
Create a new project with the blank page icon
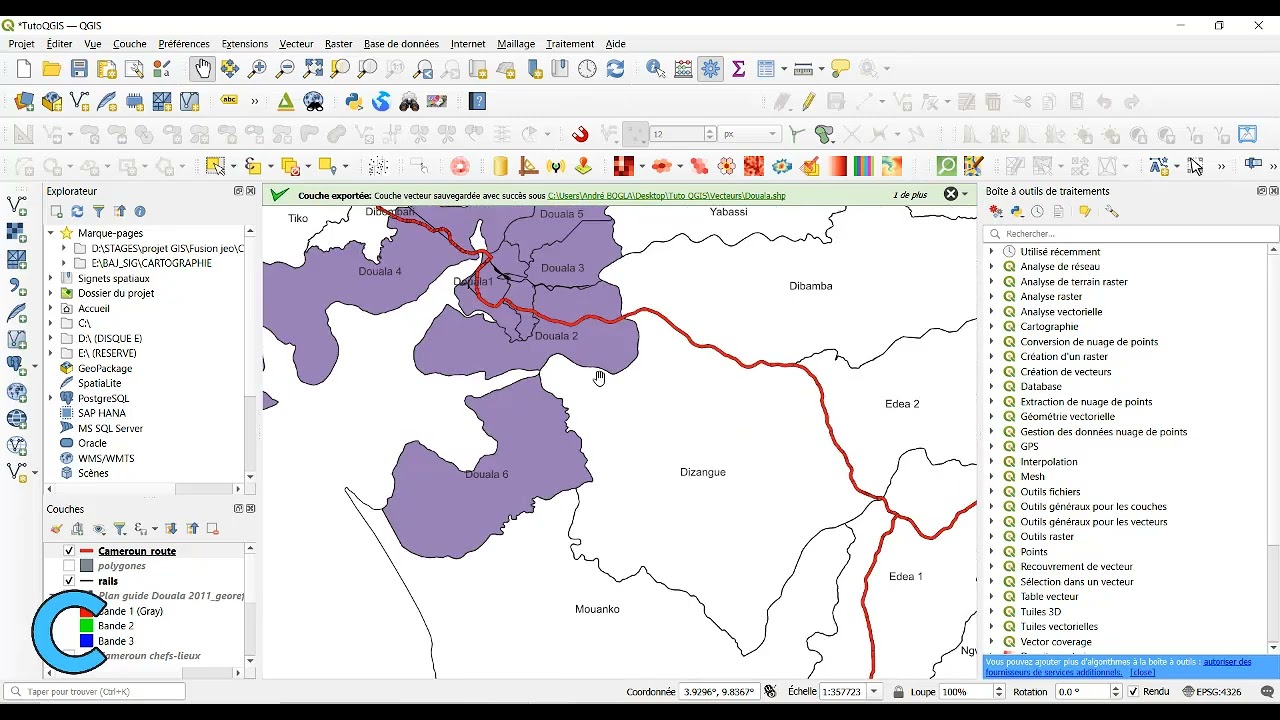tap(24, 69)
